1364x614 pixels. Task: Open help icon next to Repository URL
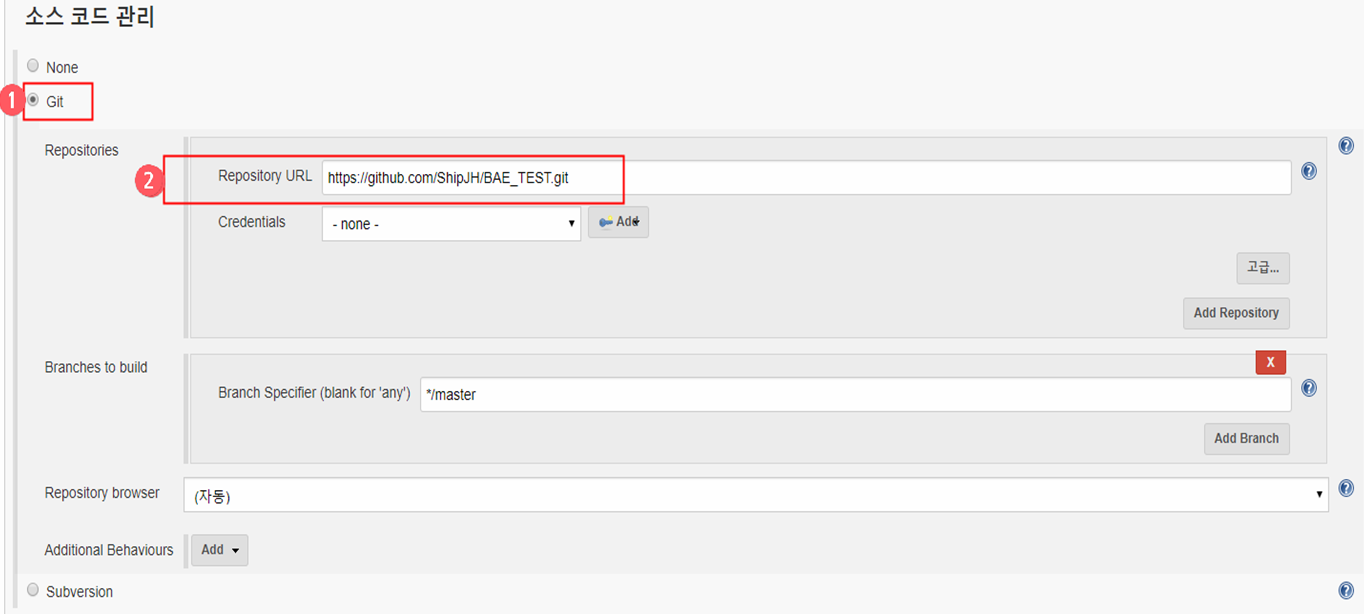[x=1309, y=171]
